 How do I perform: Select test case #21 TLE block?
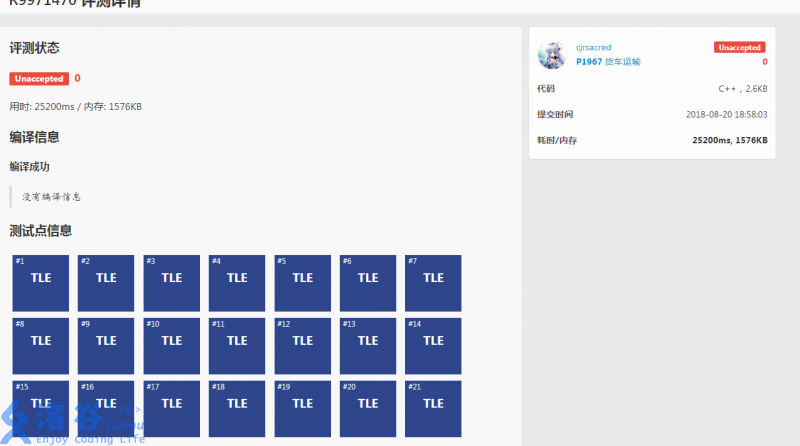click(x=433, y=408)
